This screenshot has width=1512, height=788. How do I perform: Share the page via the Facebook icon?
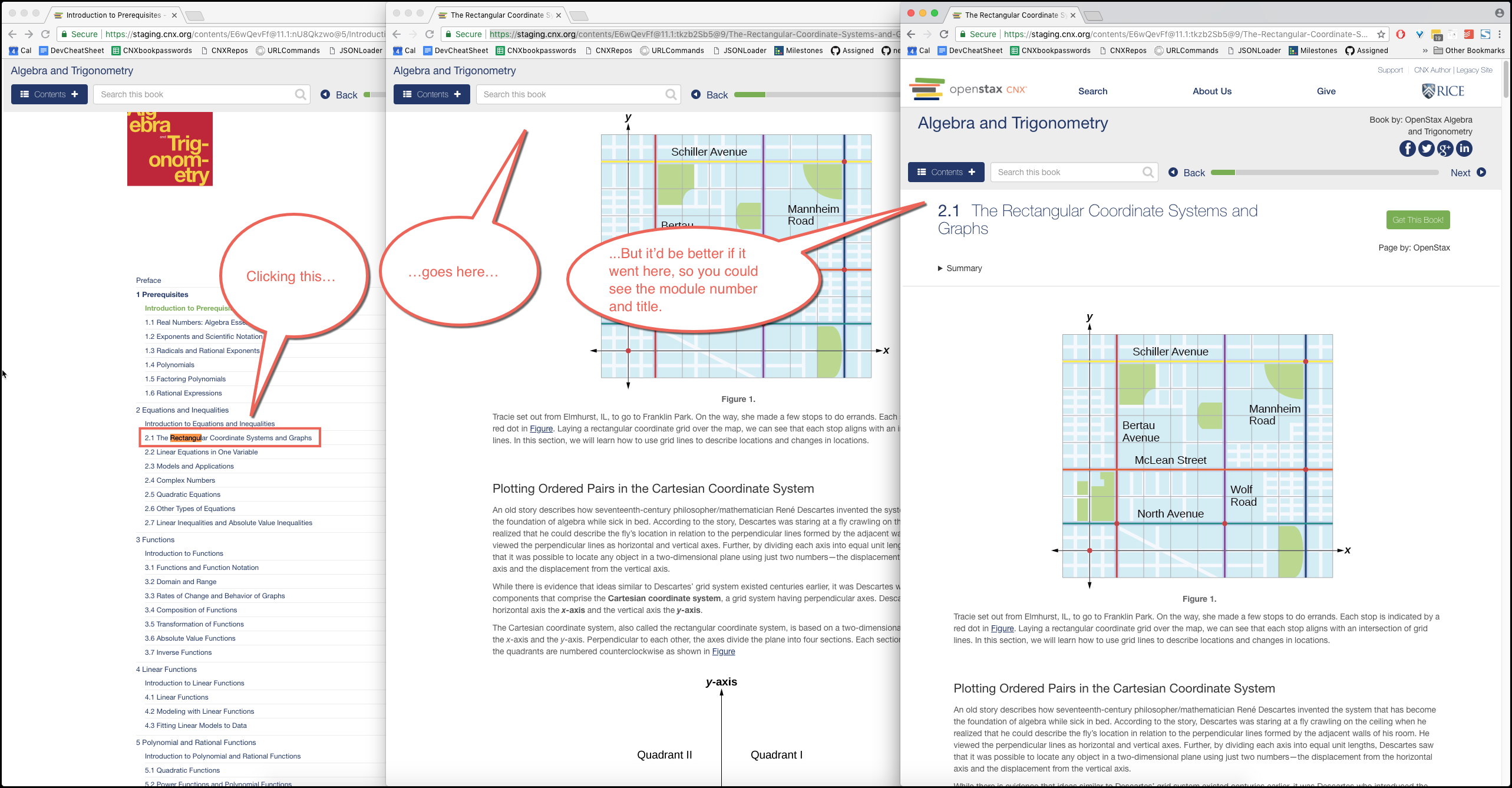(x=1408, y=149)
